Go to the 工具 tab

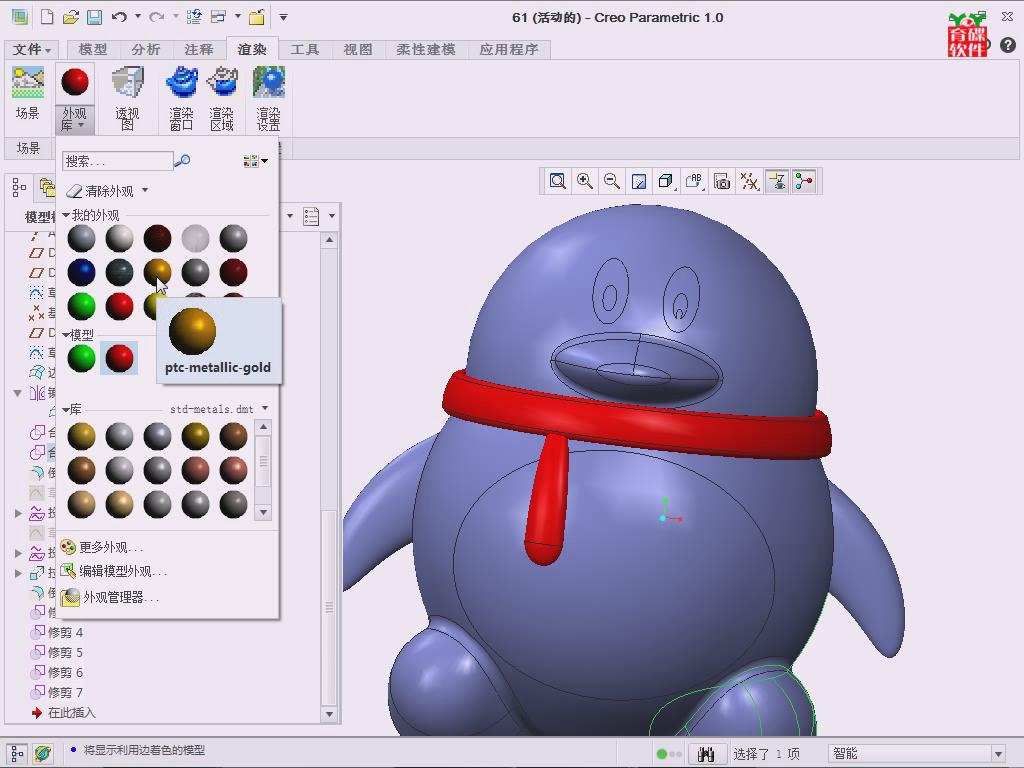click(304, 50)
